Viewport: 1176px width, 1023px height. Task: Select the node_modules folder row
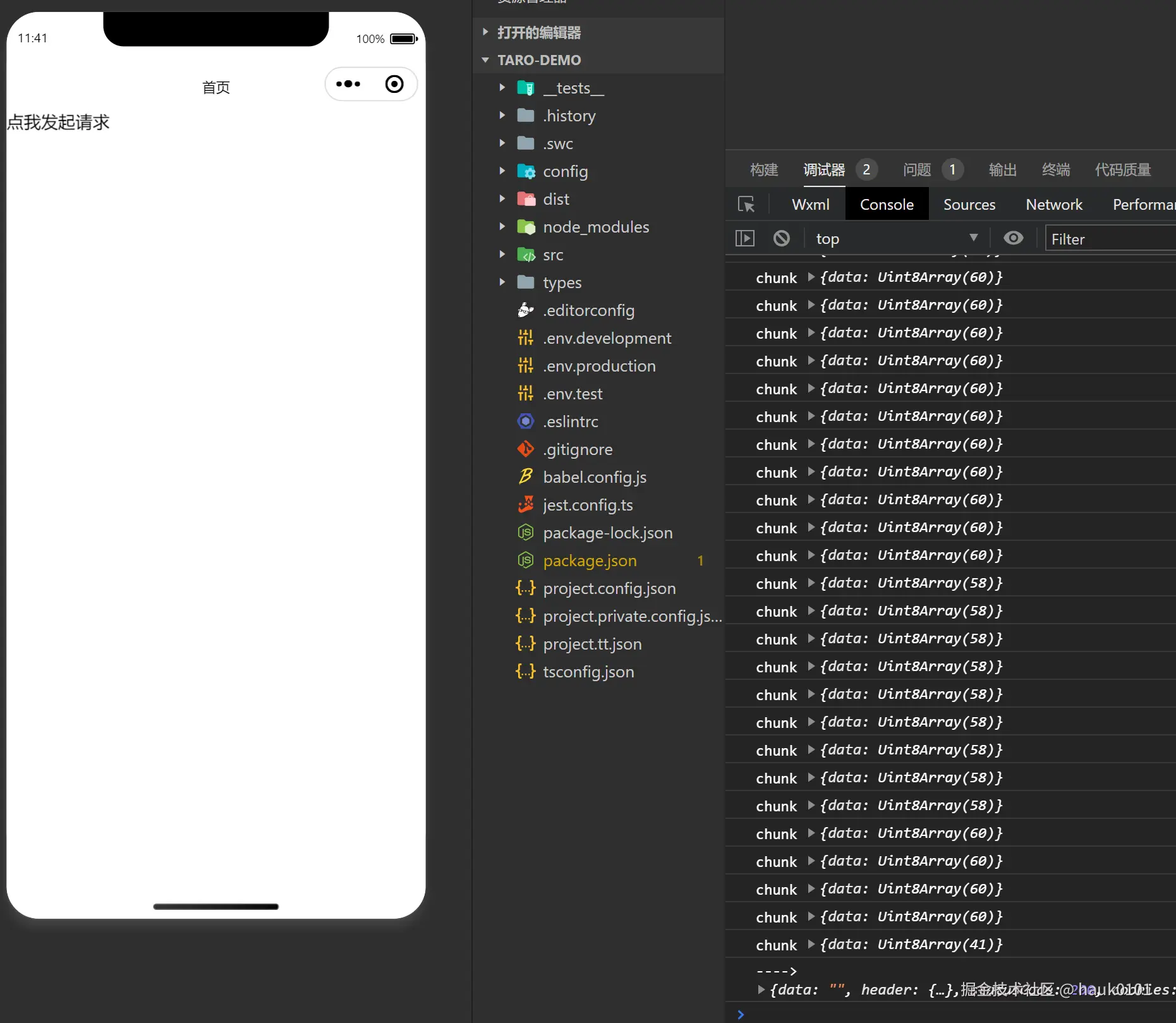pyautogui.click(x=598, y=227)
